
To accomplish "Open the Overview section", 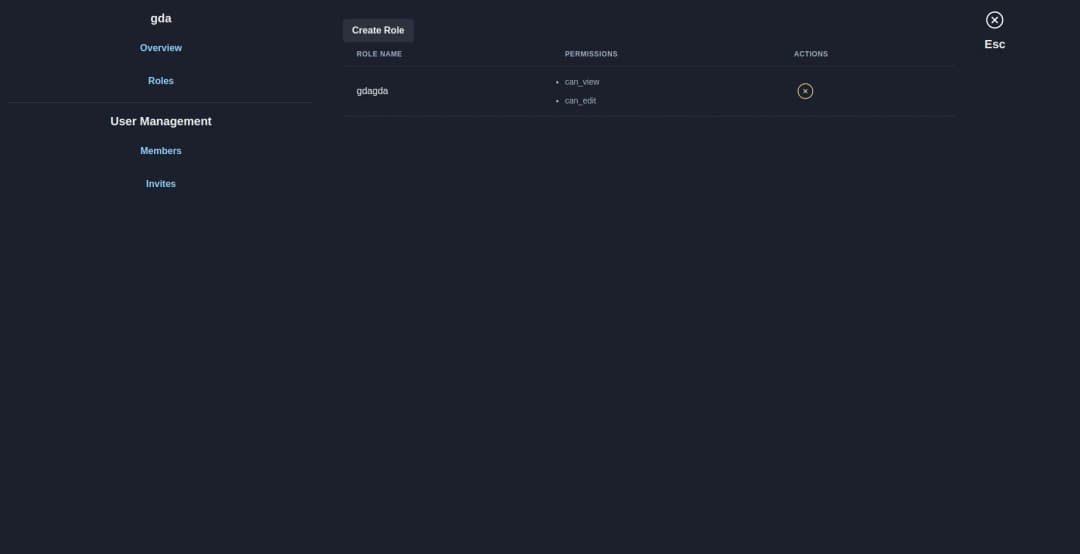I will (160, 48).
